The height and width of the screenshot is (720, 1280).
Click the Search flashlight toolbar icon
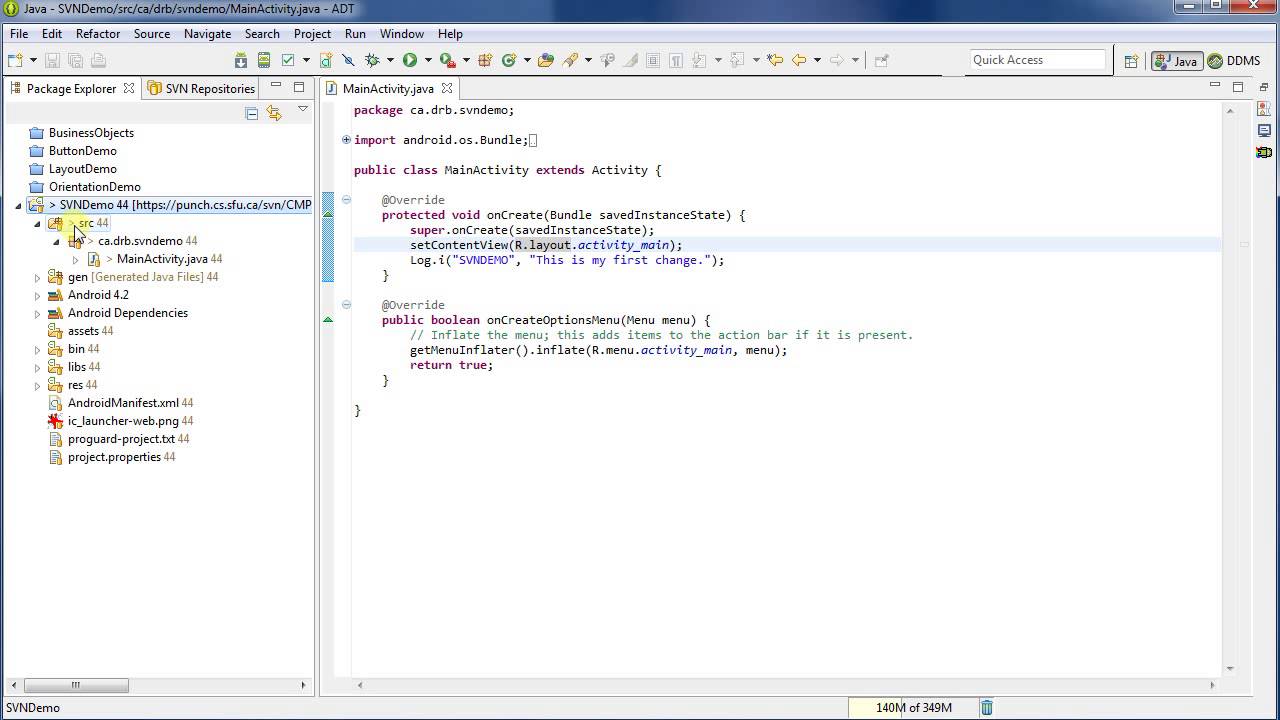point(571,60)
